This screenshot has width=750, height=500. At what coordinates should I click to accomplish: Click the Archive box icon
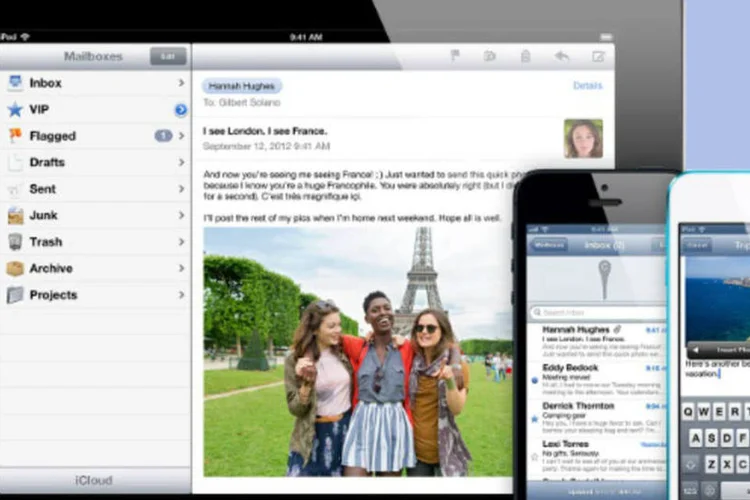tap(15, 268)
